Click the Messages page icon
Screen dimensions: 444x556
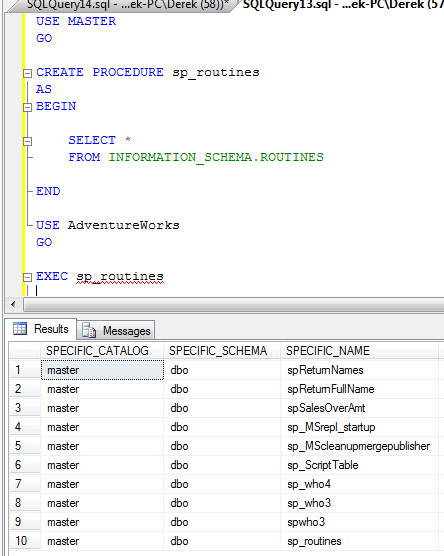89,330
